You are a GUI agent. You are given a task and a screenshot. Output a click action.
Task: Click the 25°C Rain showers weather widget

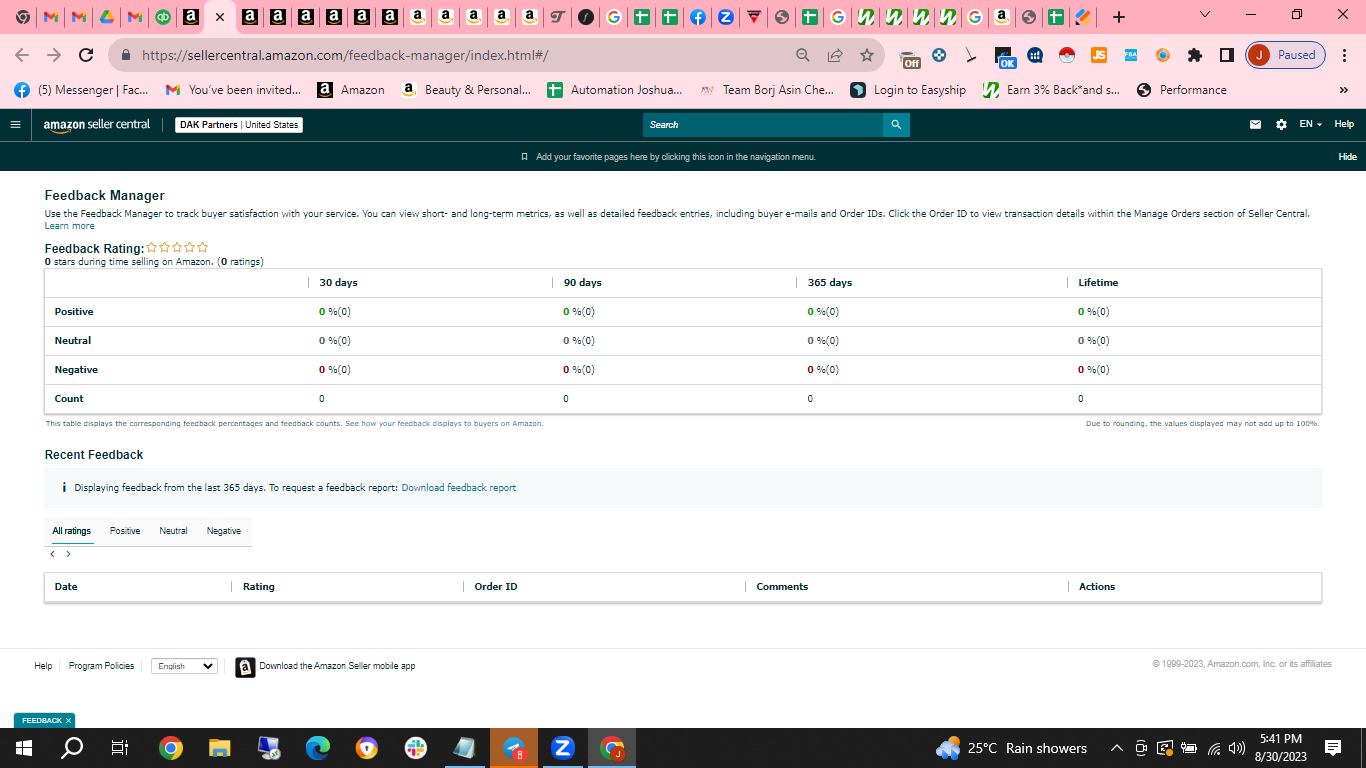(1011, 748)
